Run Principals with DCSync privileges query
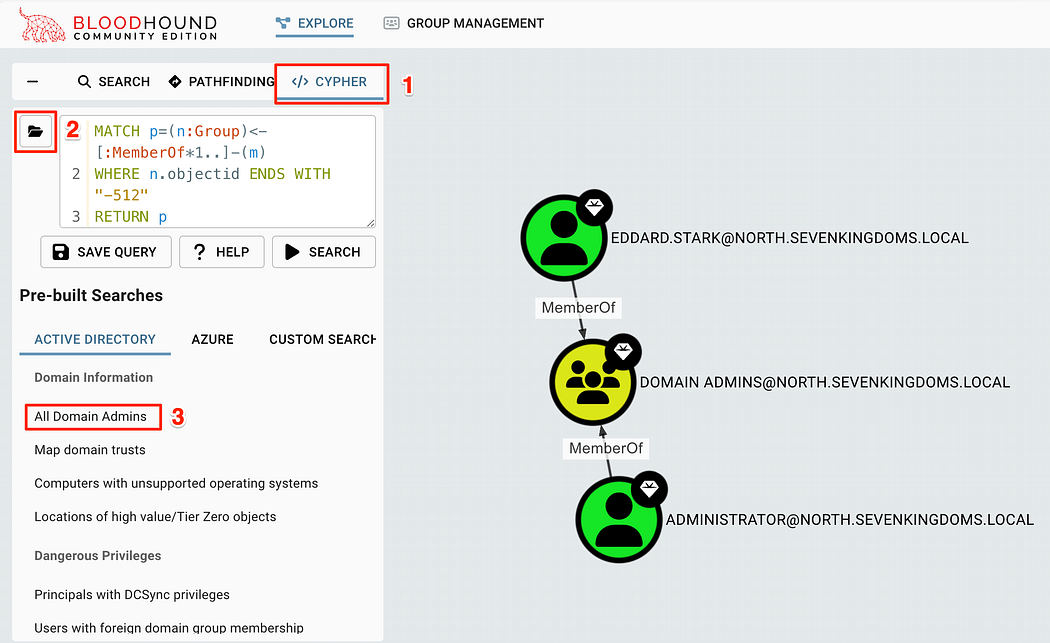Viewport: 1050px width, 643px height. tap(132, 595)
